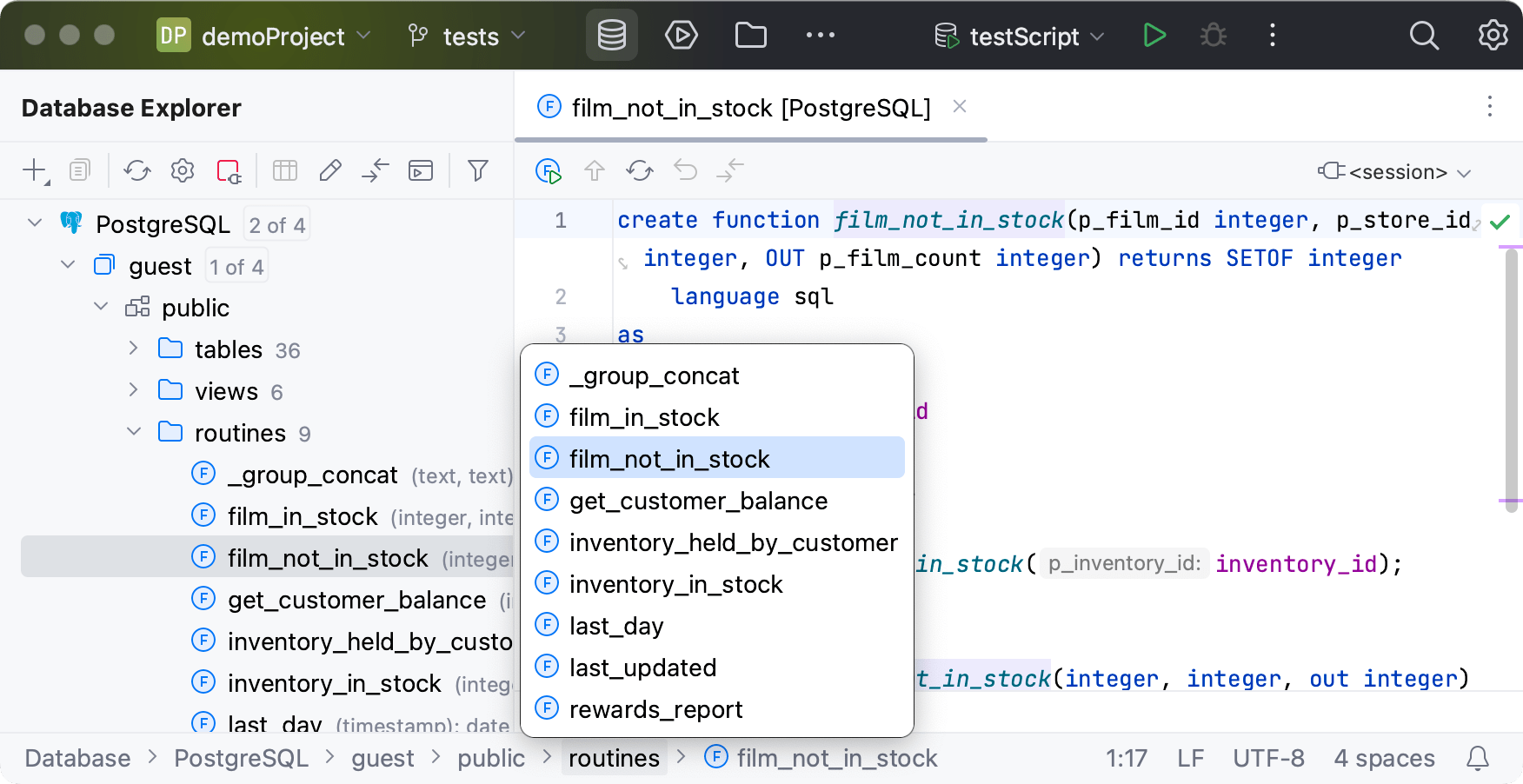Open the notifications bell icon

(1478, 759)
